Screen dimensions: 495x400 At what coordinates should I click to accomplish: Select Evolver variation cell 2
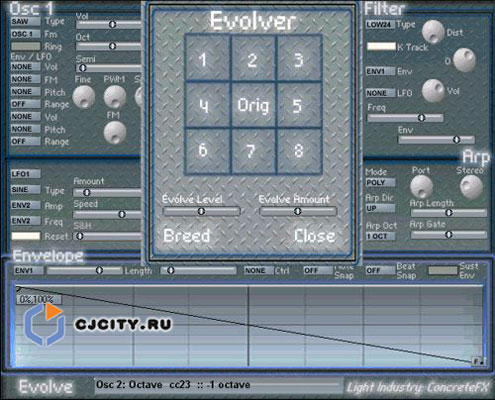pyautogui.click(x=253, y=59)
